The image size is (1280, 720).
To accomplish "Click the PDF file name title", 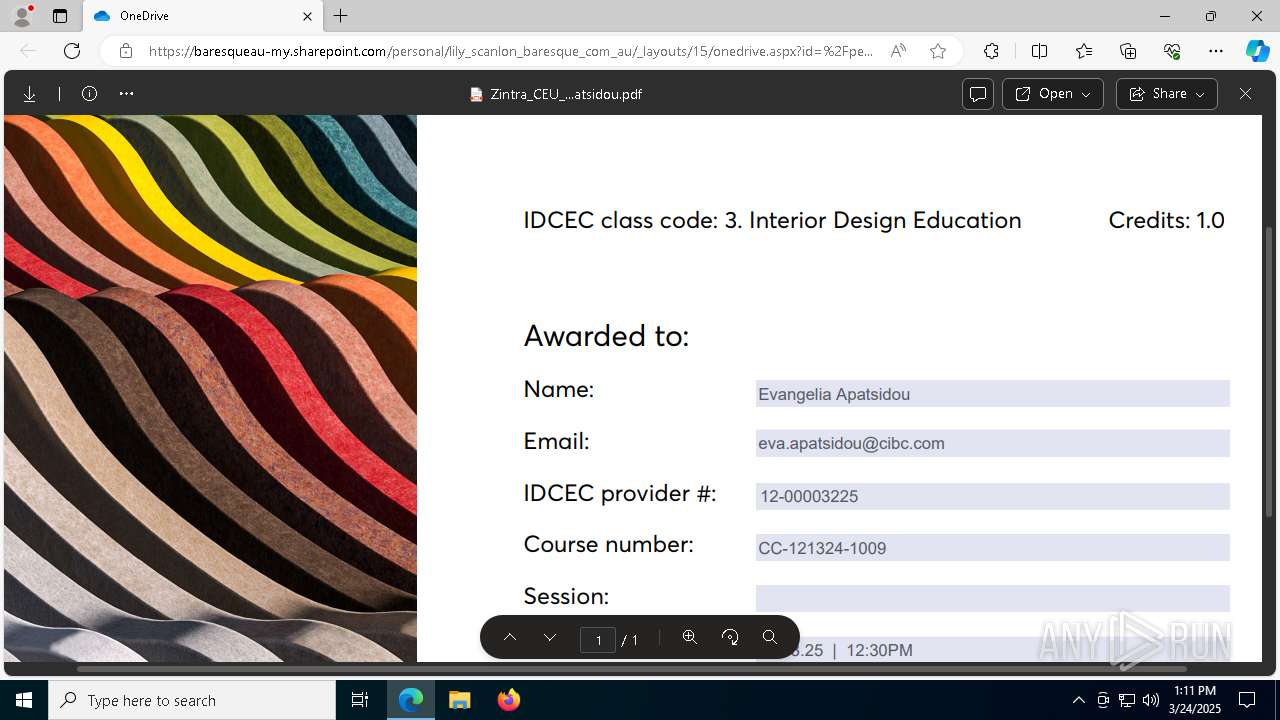I will 566,94.
